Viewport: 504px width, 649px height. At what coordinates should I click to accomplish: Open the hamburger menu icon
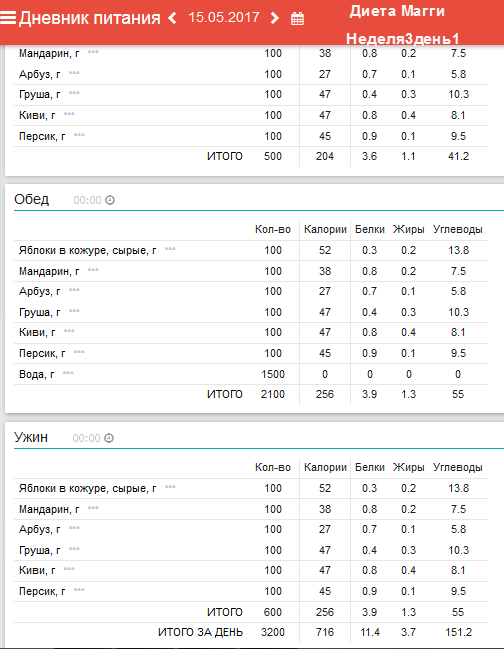8,18
